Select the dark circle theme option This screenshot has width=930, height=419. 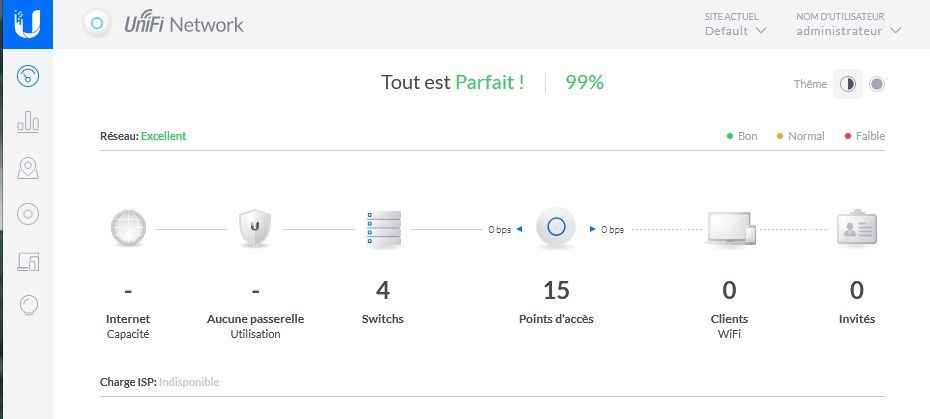pos(876,84)
